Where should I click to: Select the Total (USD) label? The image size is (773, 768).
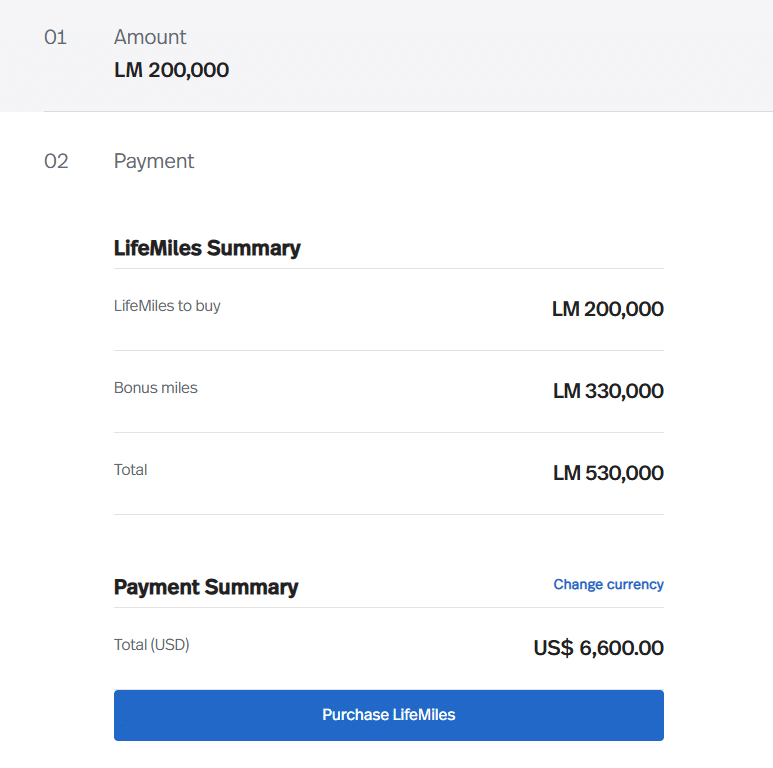pos(152,645)
